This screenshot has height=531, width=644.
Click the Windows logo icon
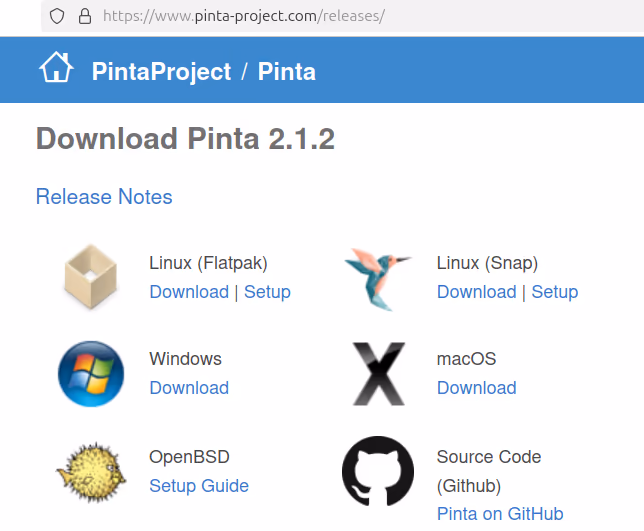click(91, 374)
